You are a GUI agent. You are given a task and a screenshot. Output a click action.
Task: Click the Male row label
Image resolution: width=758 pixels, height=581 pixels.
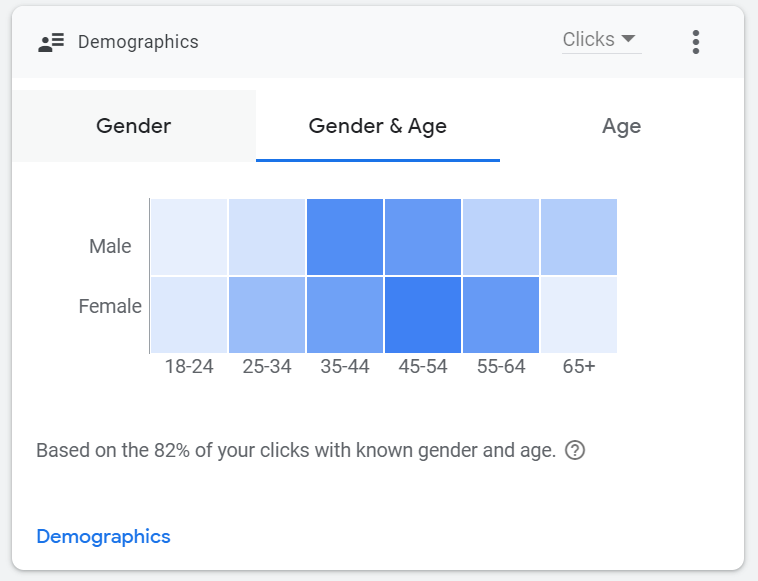110,246
